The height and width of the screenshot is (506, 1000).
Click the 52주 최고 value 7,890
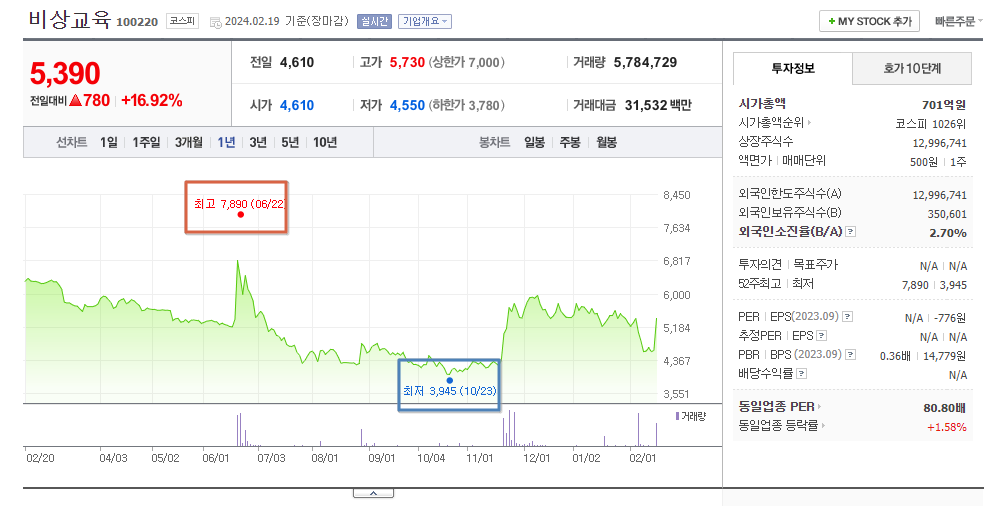pyautogui.click(x=915, y=285)
